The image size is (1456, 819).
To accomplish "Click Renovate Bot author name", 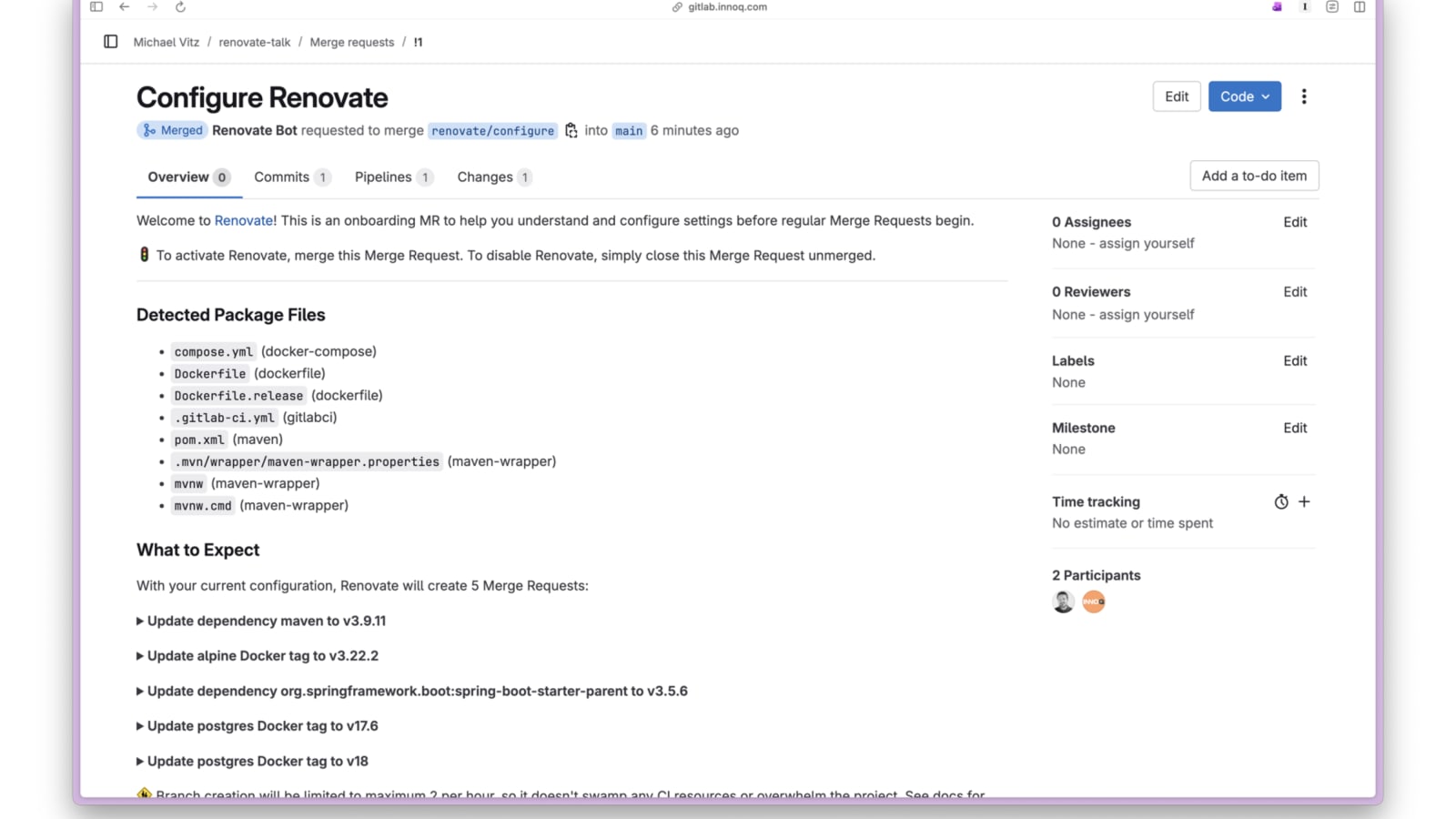I will click(255, 130).
